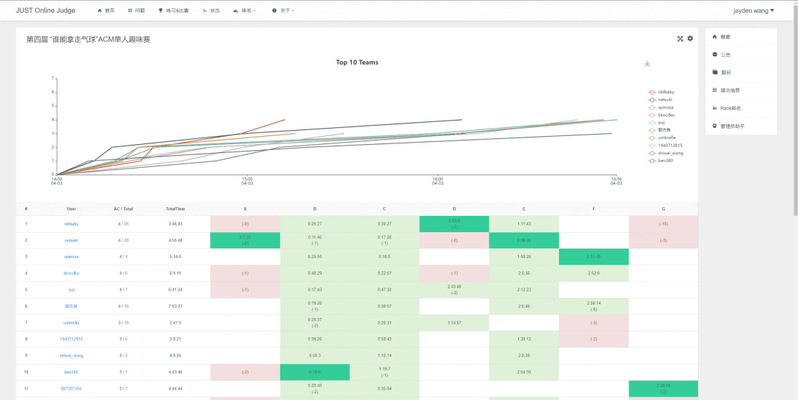Hide the natsuki line via the legend
The width and height of the screenshot is (798, 400).
pos(665,100)
